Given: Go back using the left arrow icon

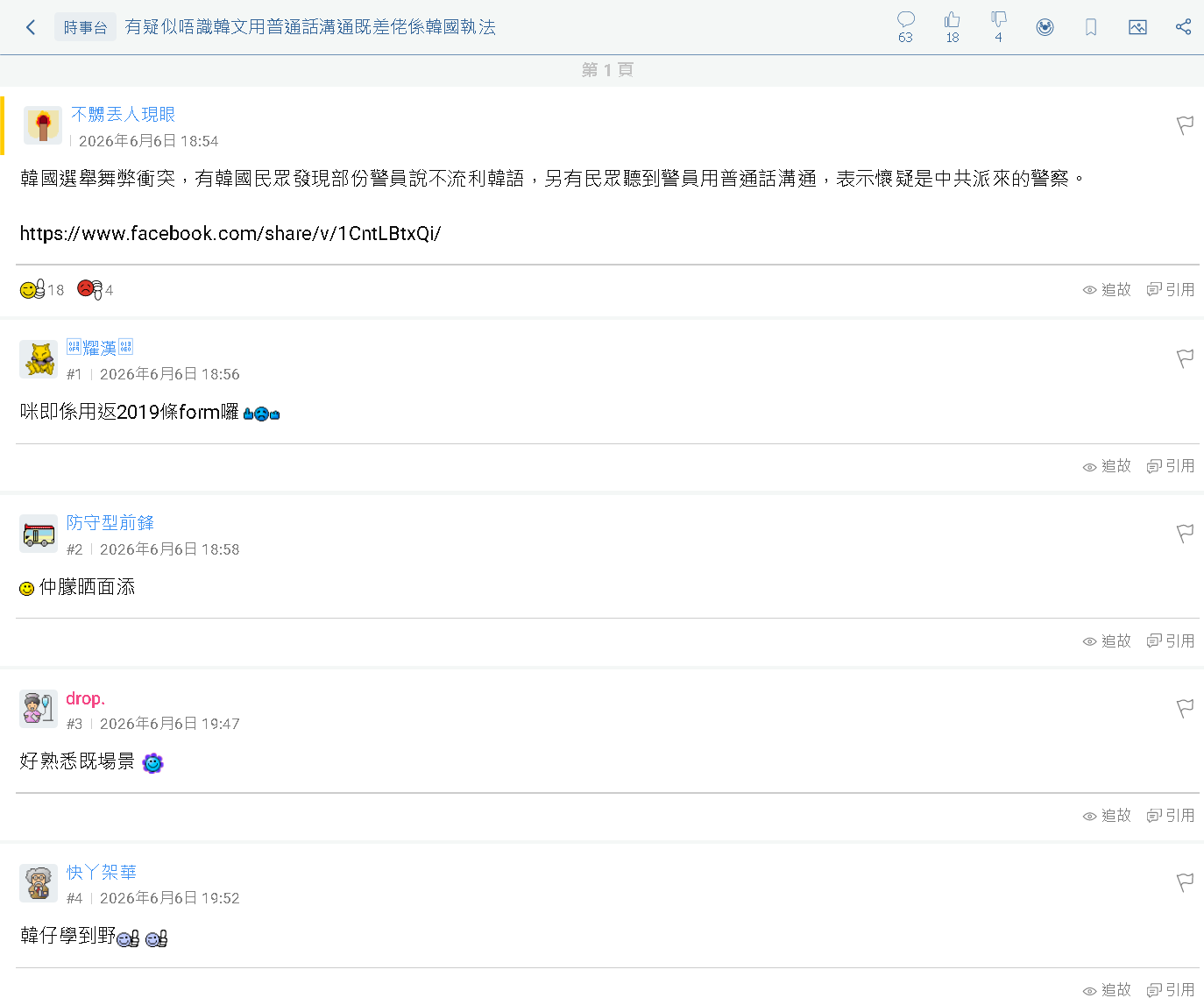Looking at the screenshot, I should tap(32, 27).
